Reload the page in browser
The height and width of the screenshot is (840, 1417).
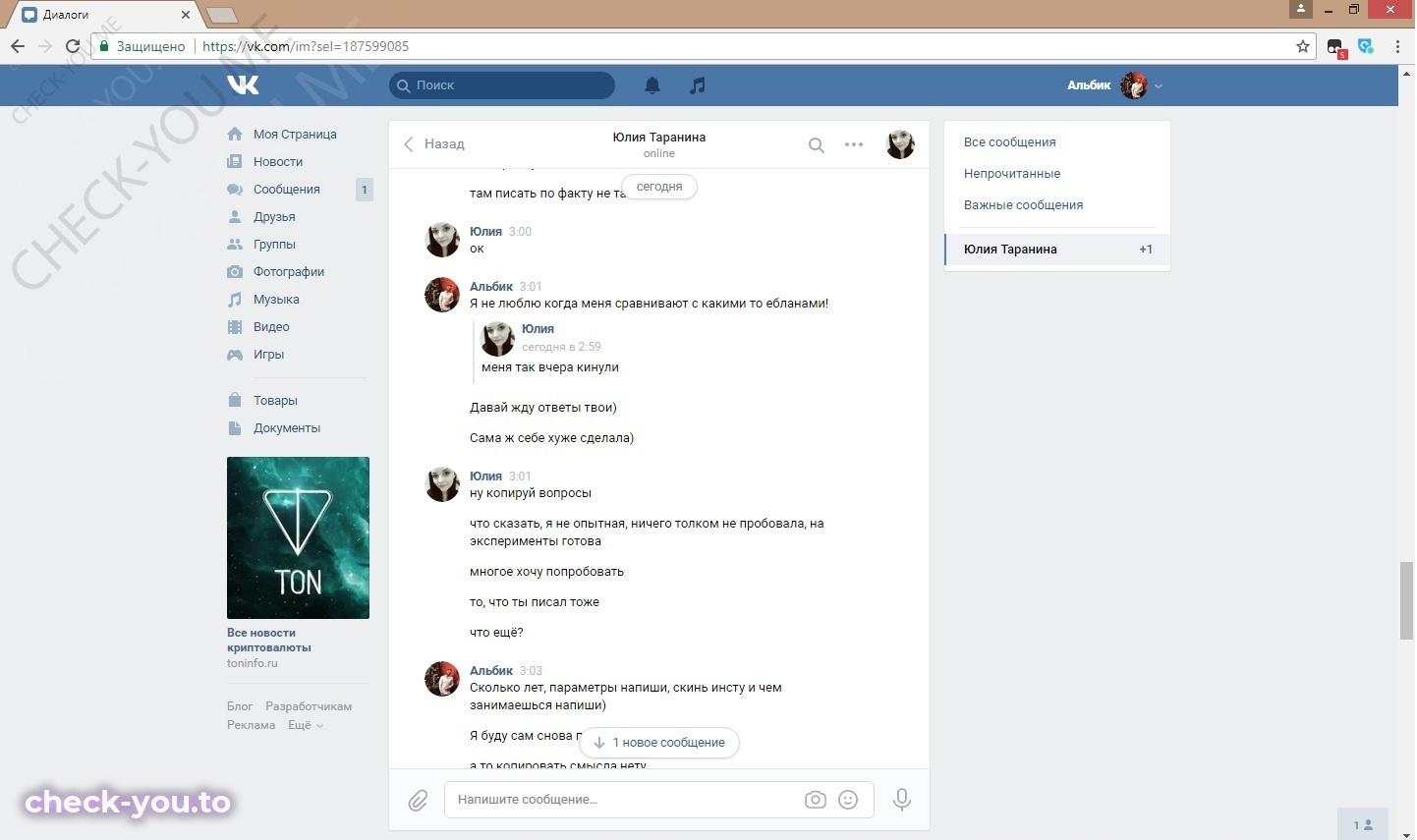[x=72, y=46]
